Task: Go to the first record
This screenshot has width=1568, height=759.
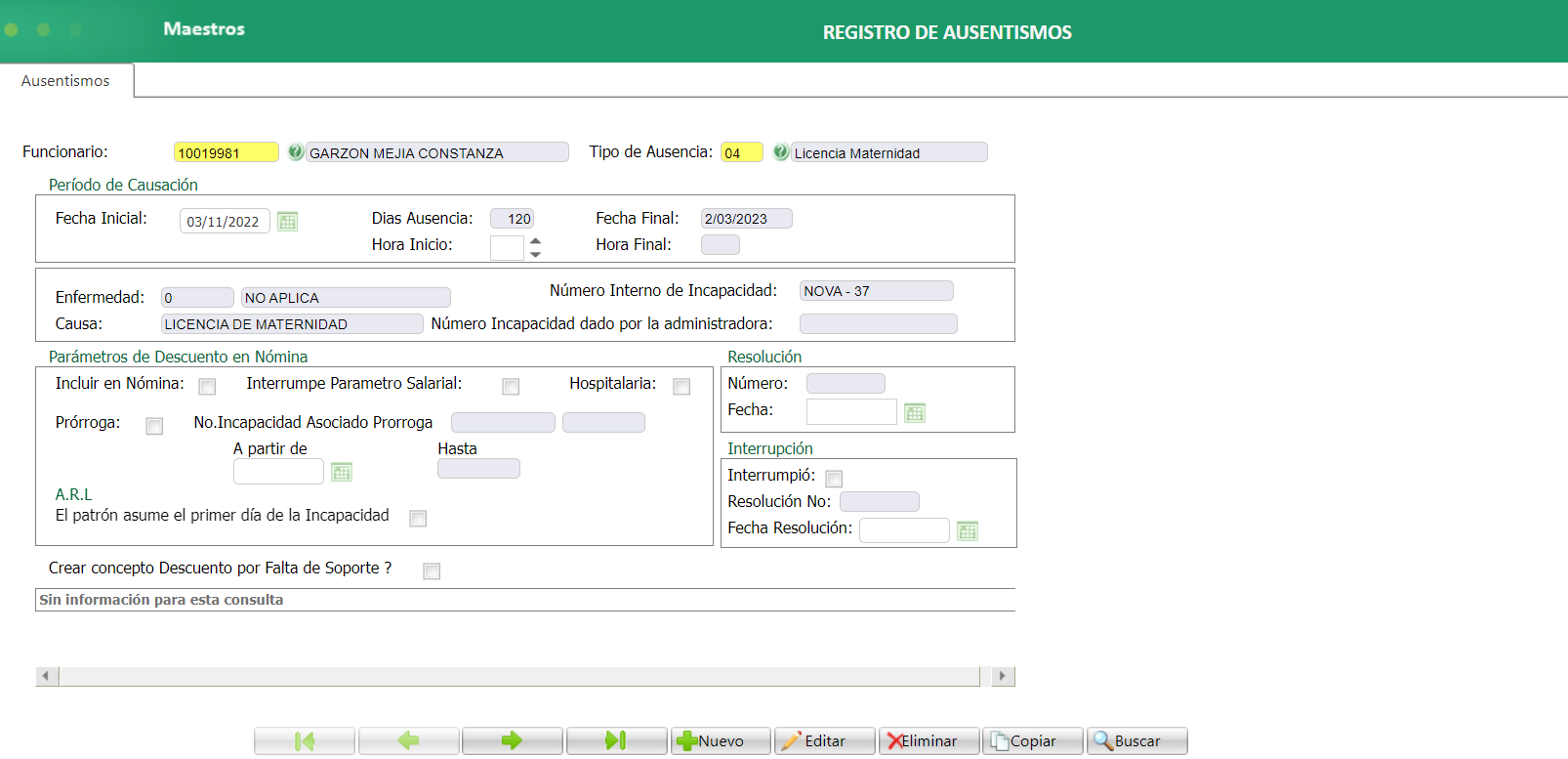Action: (x=305, y=741)
